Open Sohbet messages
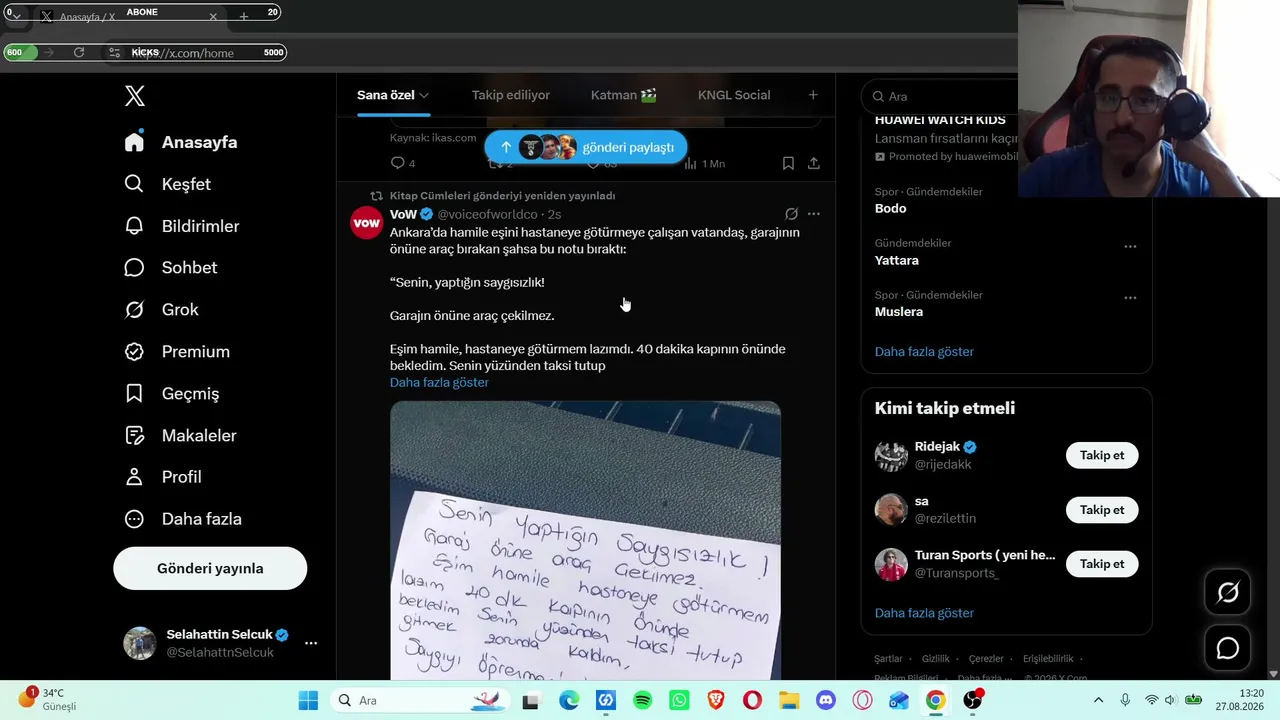Screen dimensions: 1280x720 tap(170, 268)
